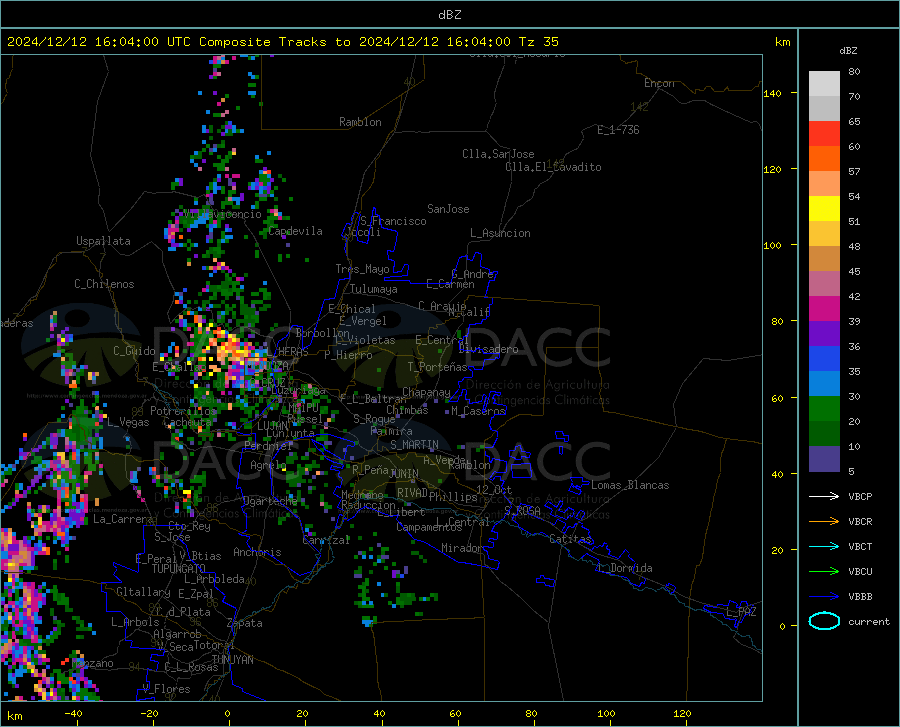Click the Ramblon label near map top

360,122
